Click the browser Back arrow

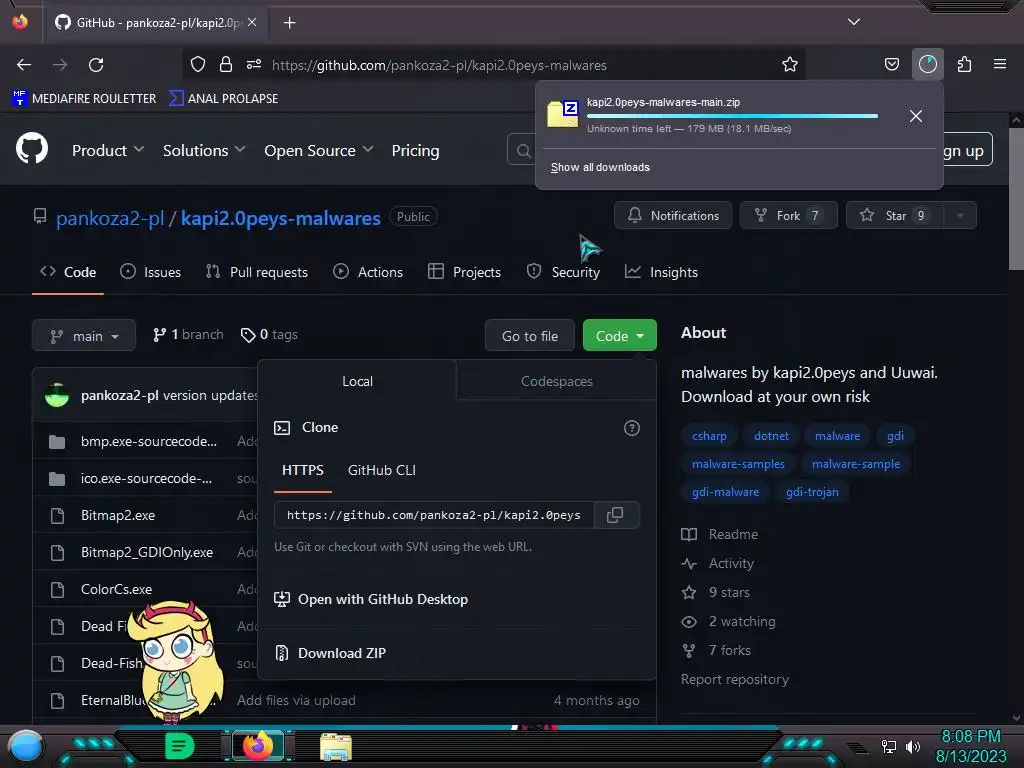(24, 65)
